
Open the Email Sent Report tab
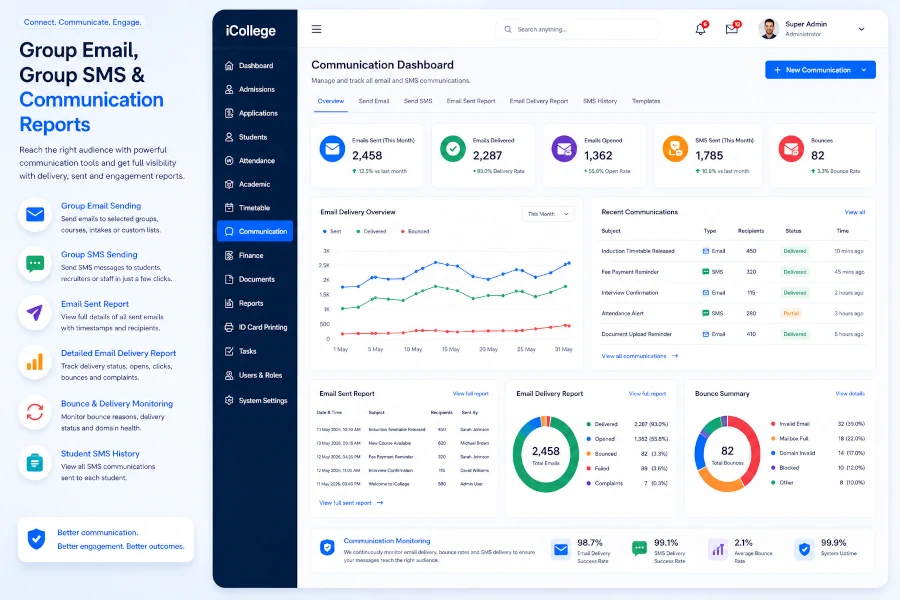(471, 101)
